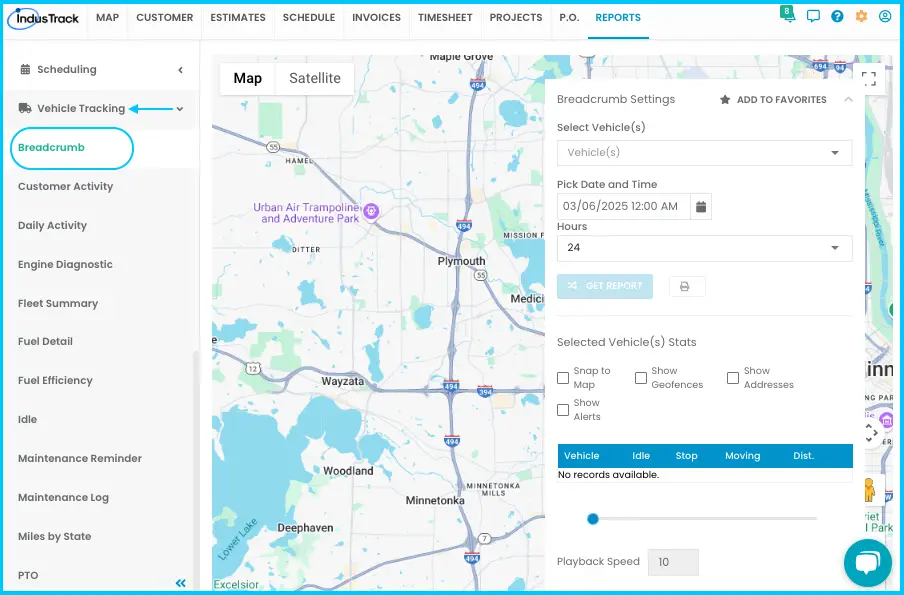Screen dimensions: 904x595
Task: Click the playback timeline slider handle
Action: click(x=593, y=519)
